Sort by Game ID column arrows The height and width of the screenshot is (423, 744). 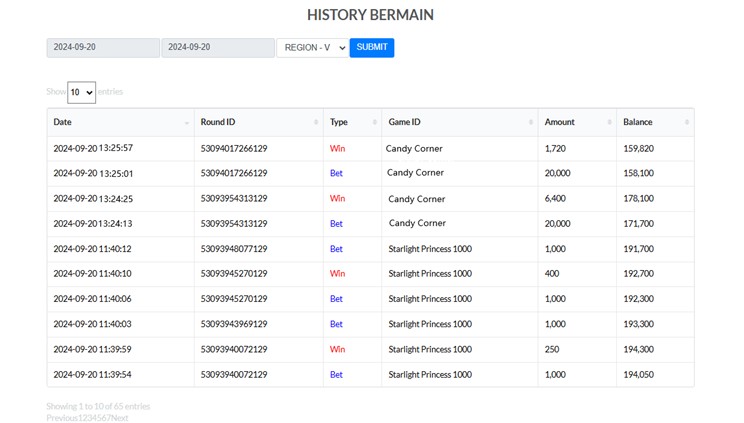[x=530, y=122]
